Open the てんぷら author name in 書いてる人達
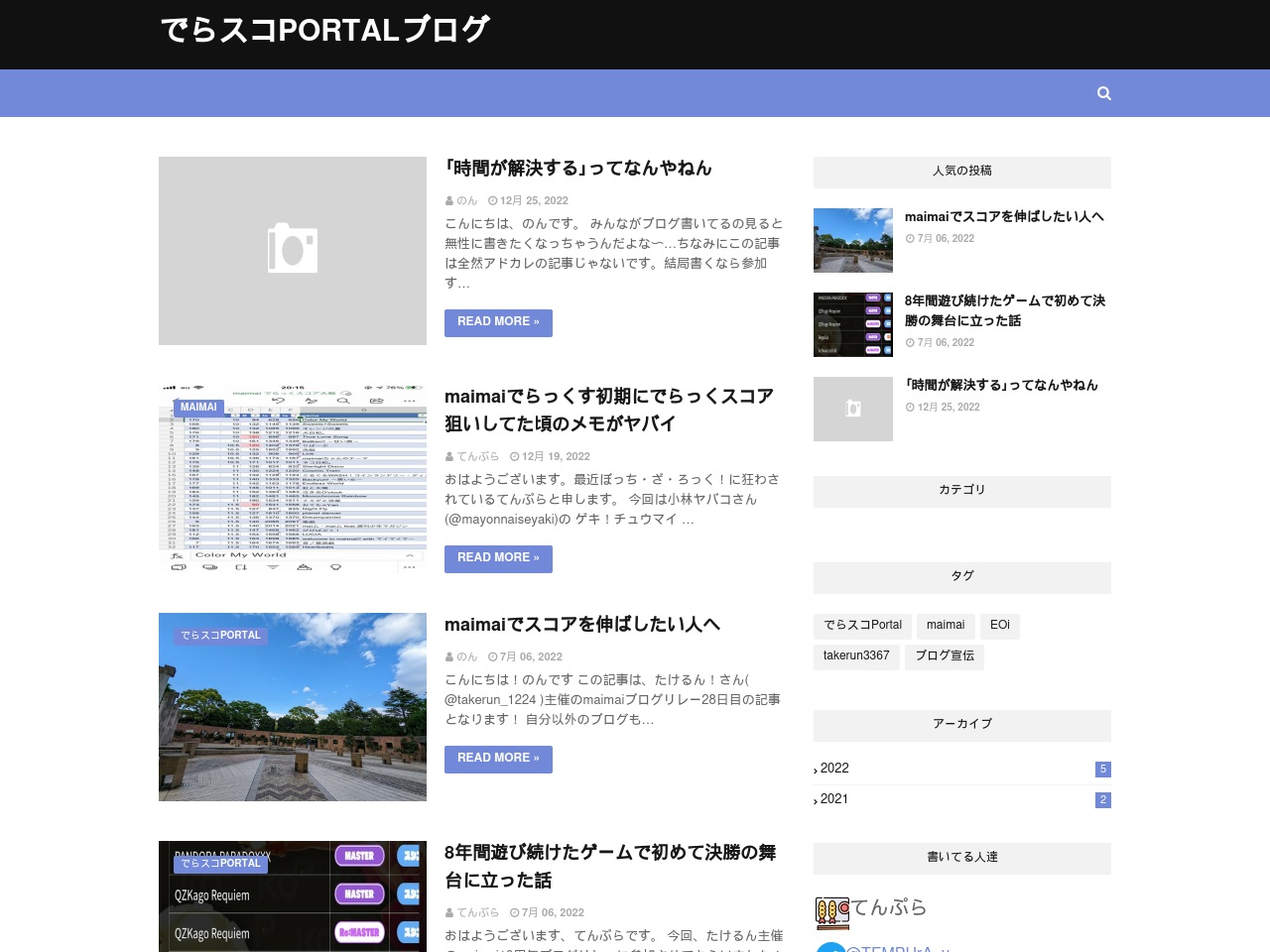The image size is (1270, 952). [x=889, y=907]
